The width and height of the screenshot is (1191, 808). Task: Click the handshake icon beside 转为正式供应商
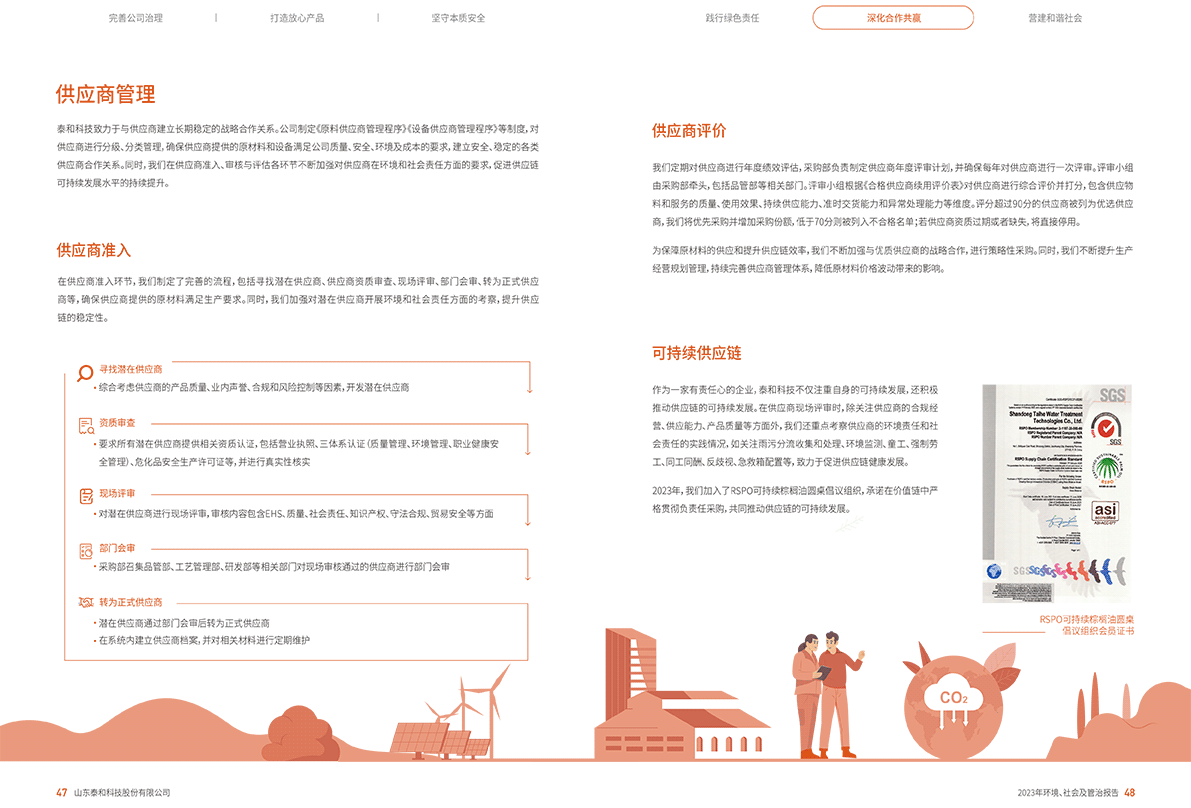pos(86,603)
